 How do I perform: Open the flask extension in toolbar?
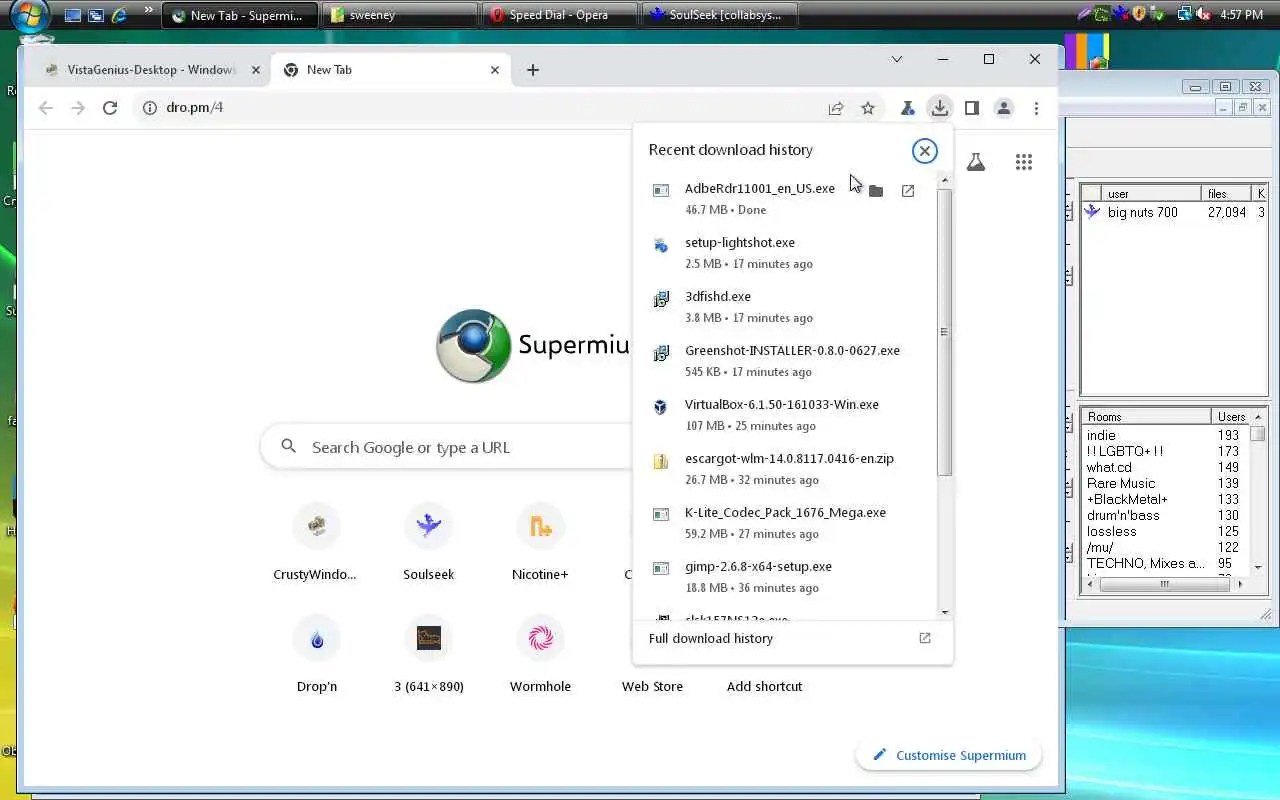(908, 108)
